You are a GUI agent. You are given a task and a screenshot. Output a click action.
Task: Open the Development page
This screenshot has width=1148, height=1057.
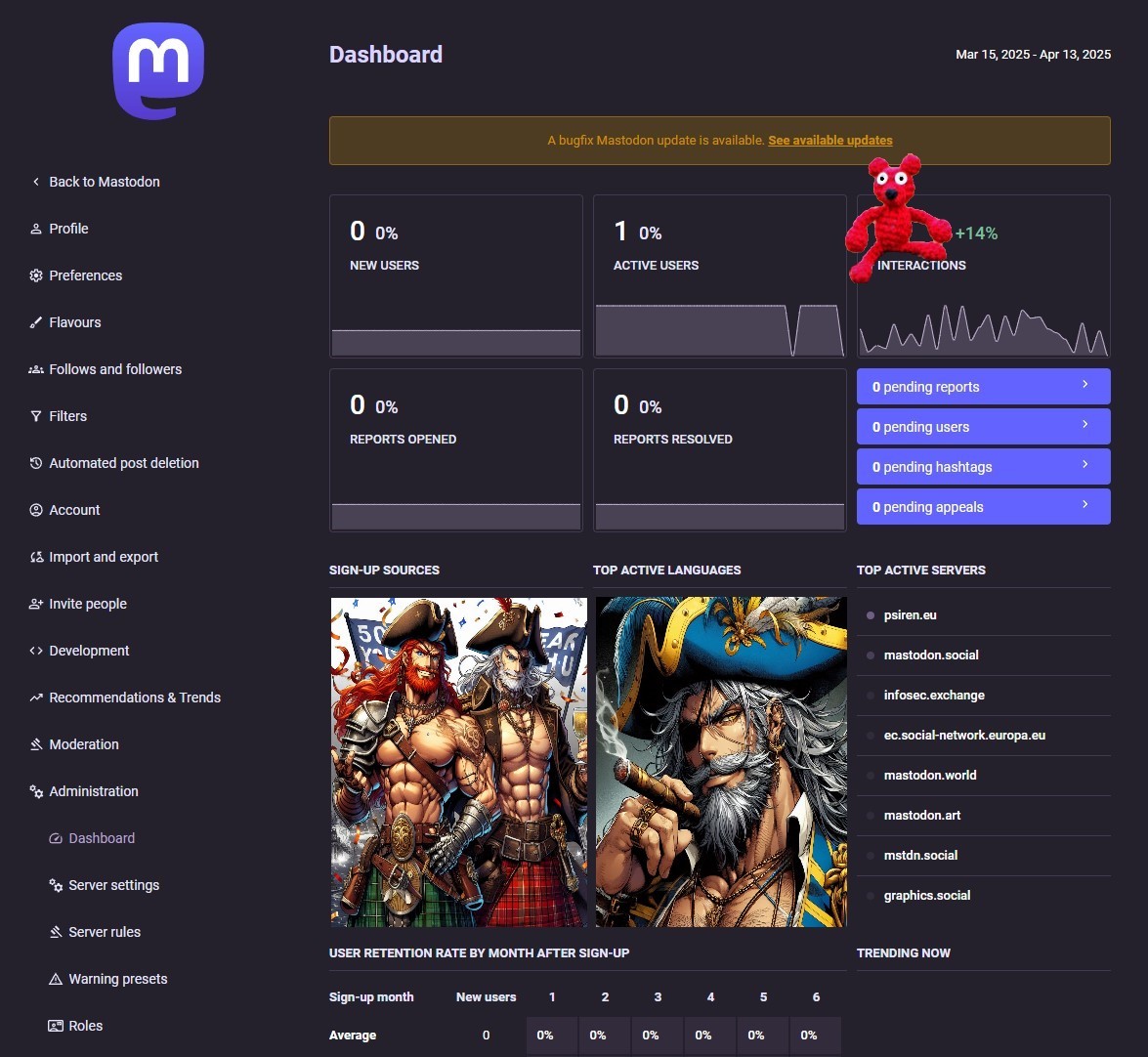(x=89, y=650)
